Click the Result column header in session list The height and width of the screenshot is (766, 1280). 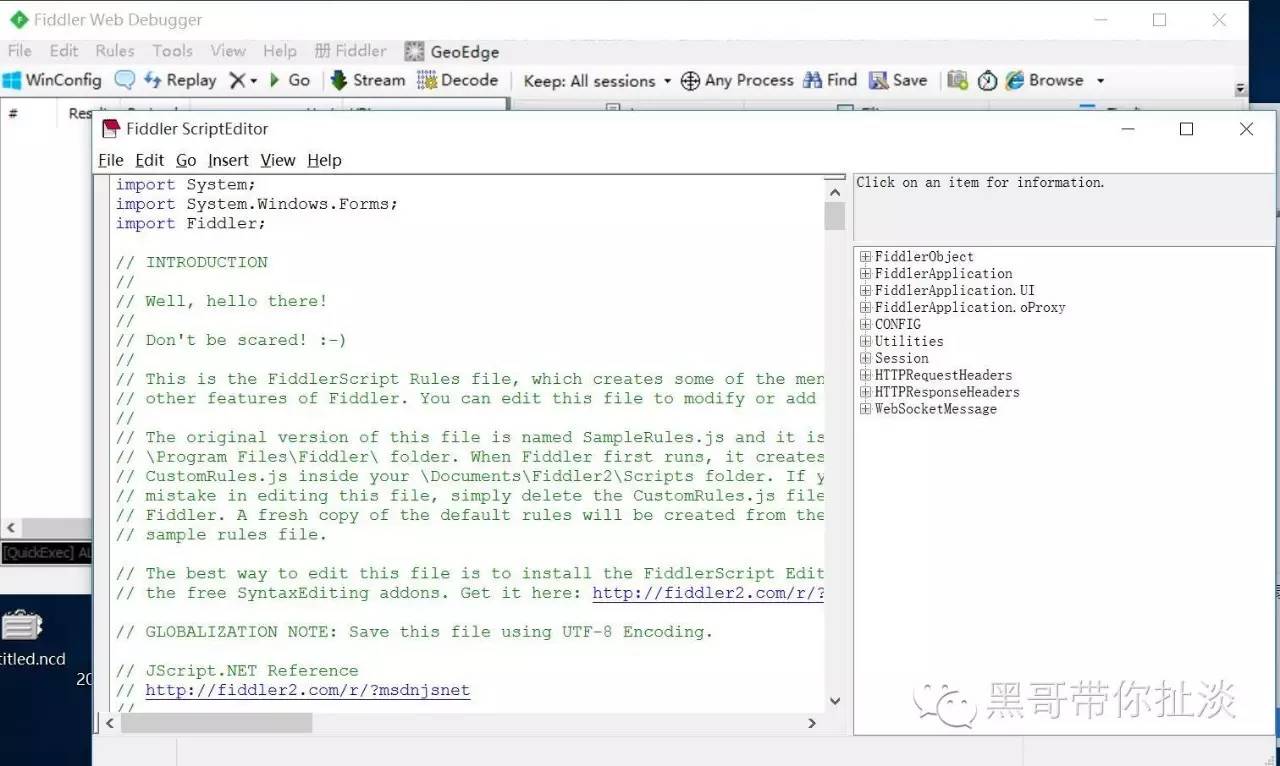tap(78, 113)
